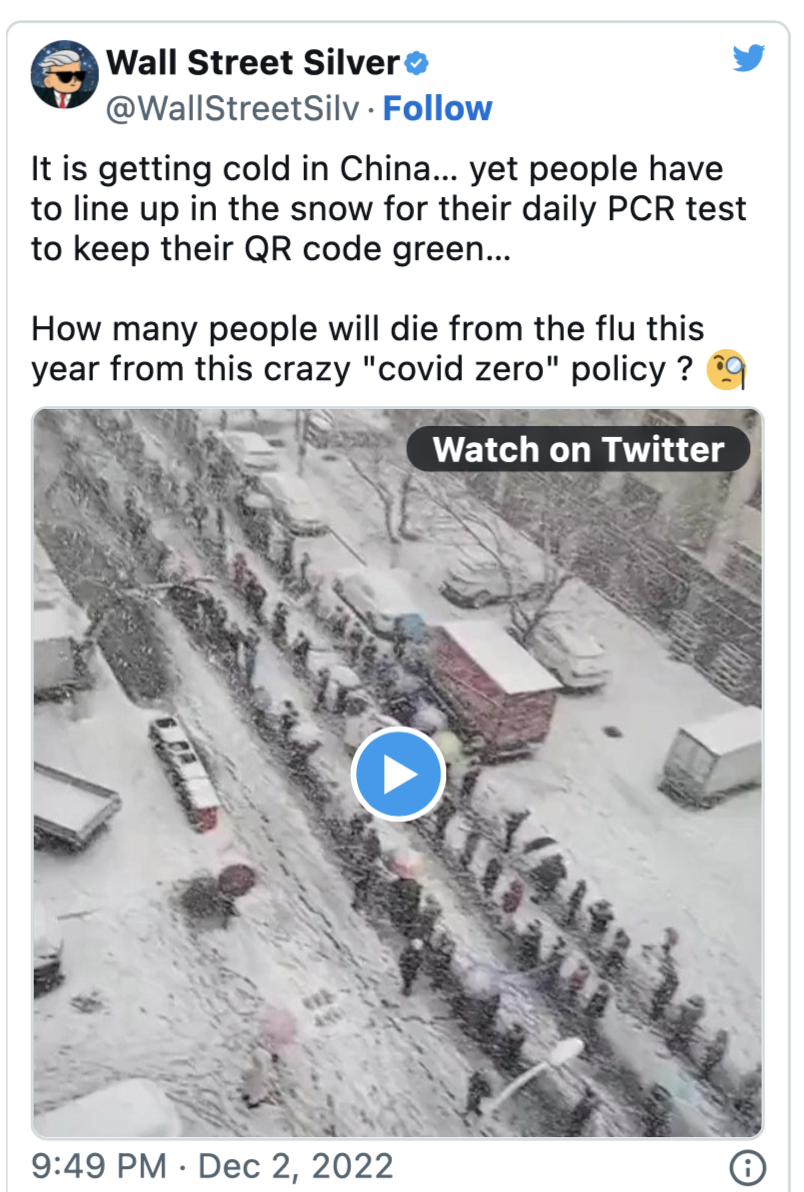Click the covid zero policy question text
Image resolution: width=804 pixels, height=1192 pixels.
click(368, 349)
